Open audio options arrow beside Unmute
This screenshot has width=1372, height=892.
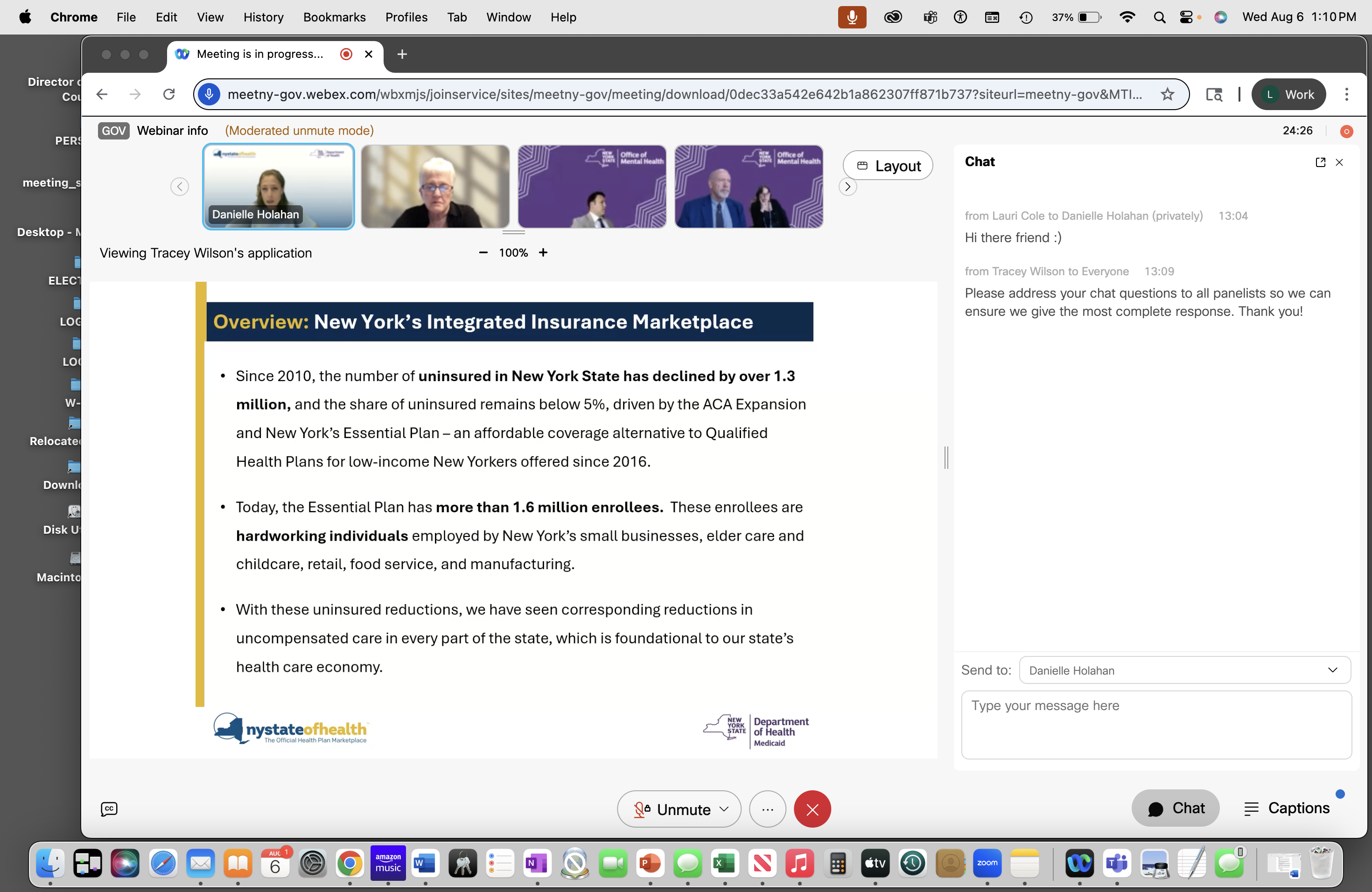724,809
